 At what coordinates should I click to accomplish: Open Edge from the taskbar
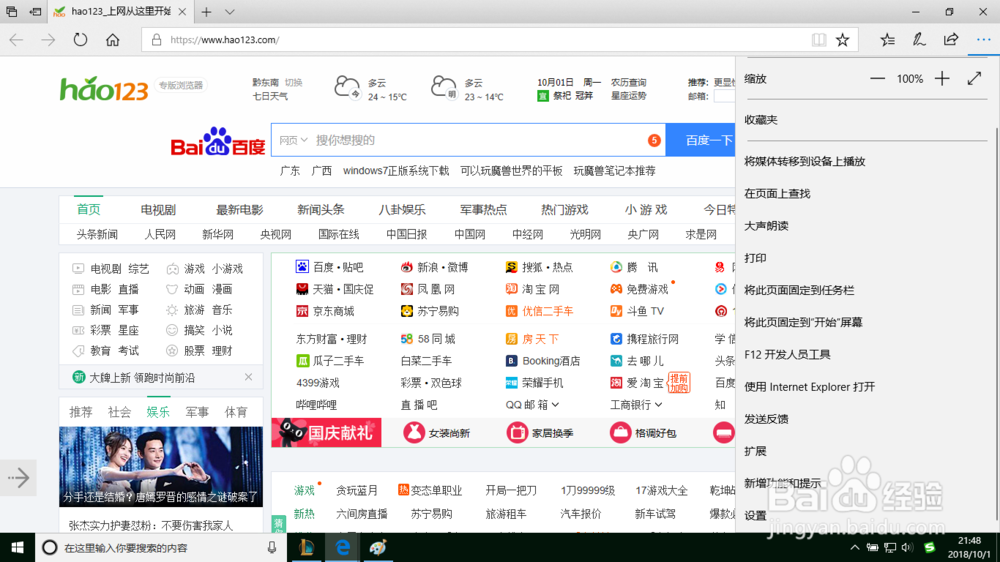pyautogui.click(x=342, y=547)
